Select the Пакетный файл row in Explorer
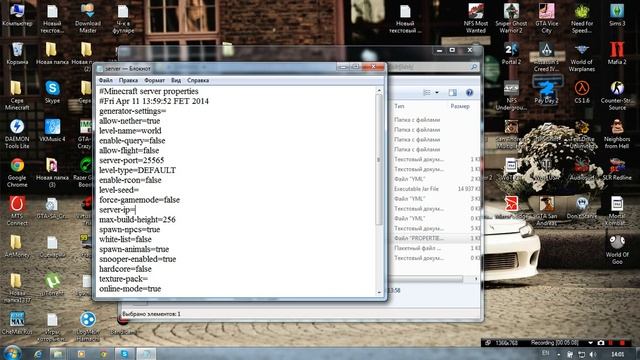Image resolution: width=640 pixels, height=360 pixels. point(436,248)
